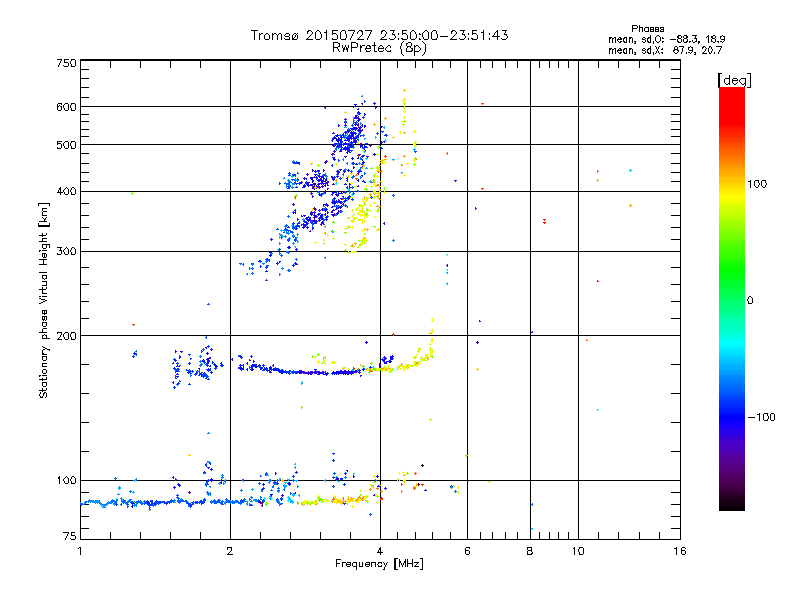This screenshot has width=800, height=600.
Task: Click the green middle of the colorbar
Action: pos(732,270)
